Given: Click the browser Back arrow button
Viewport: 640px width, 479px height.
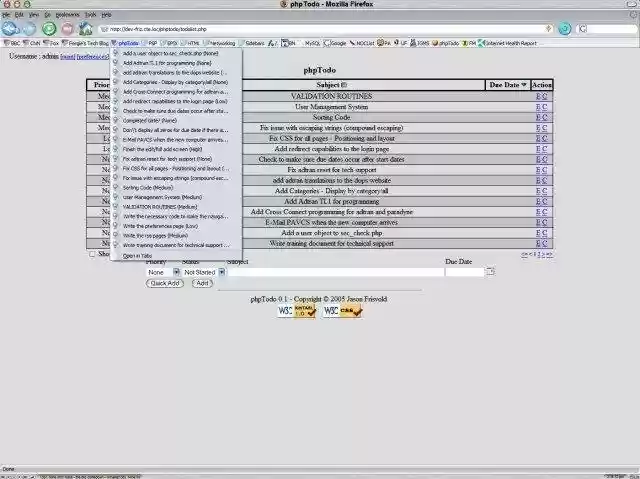Looking at the screenshot, I should pos(10,29).
